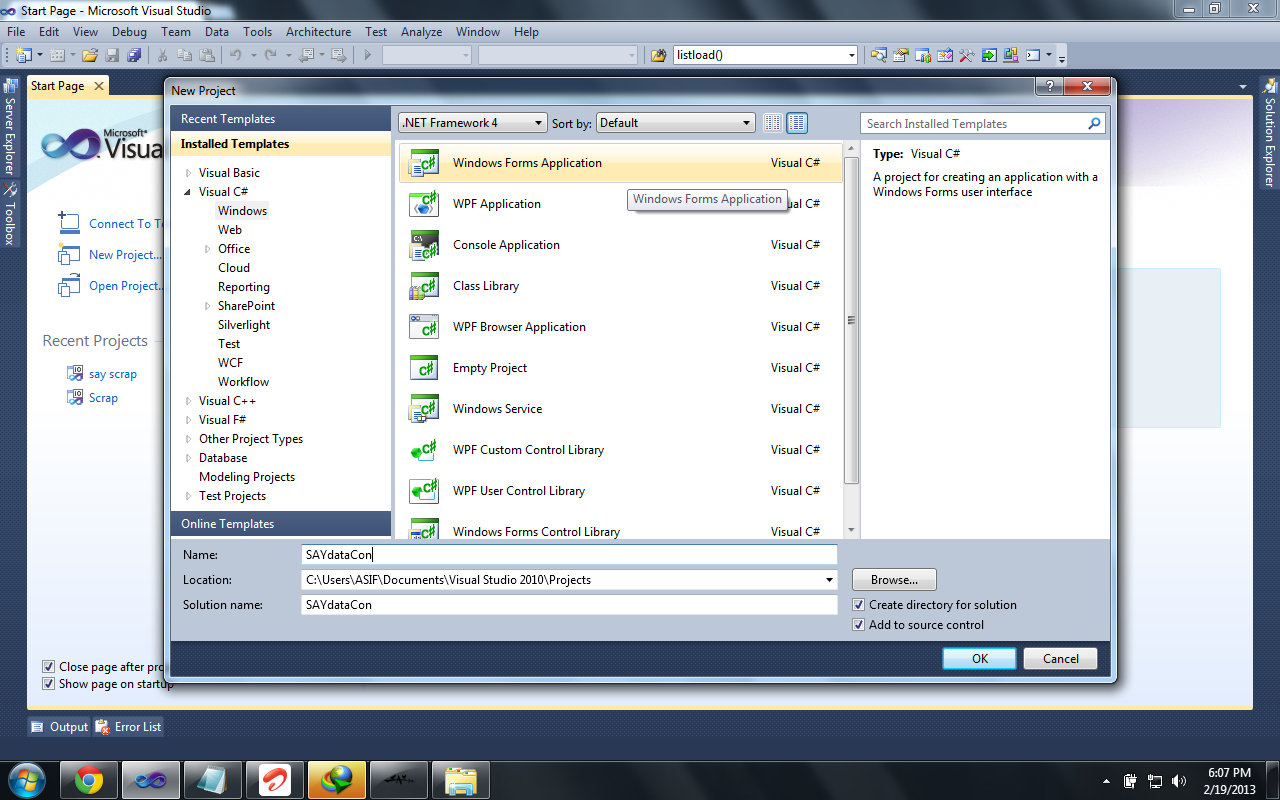Click the Solution name input field
The image size is (1280, 800).
(x=569, y=605)
